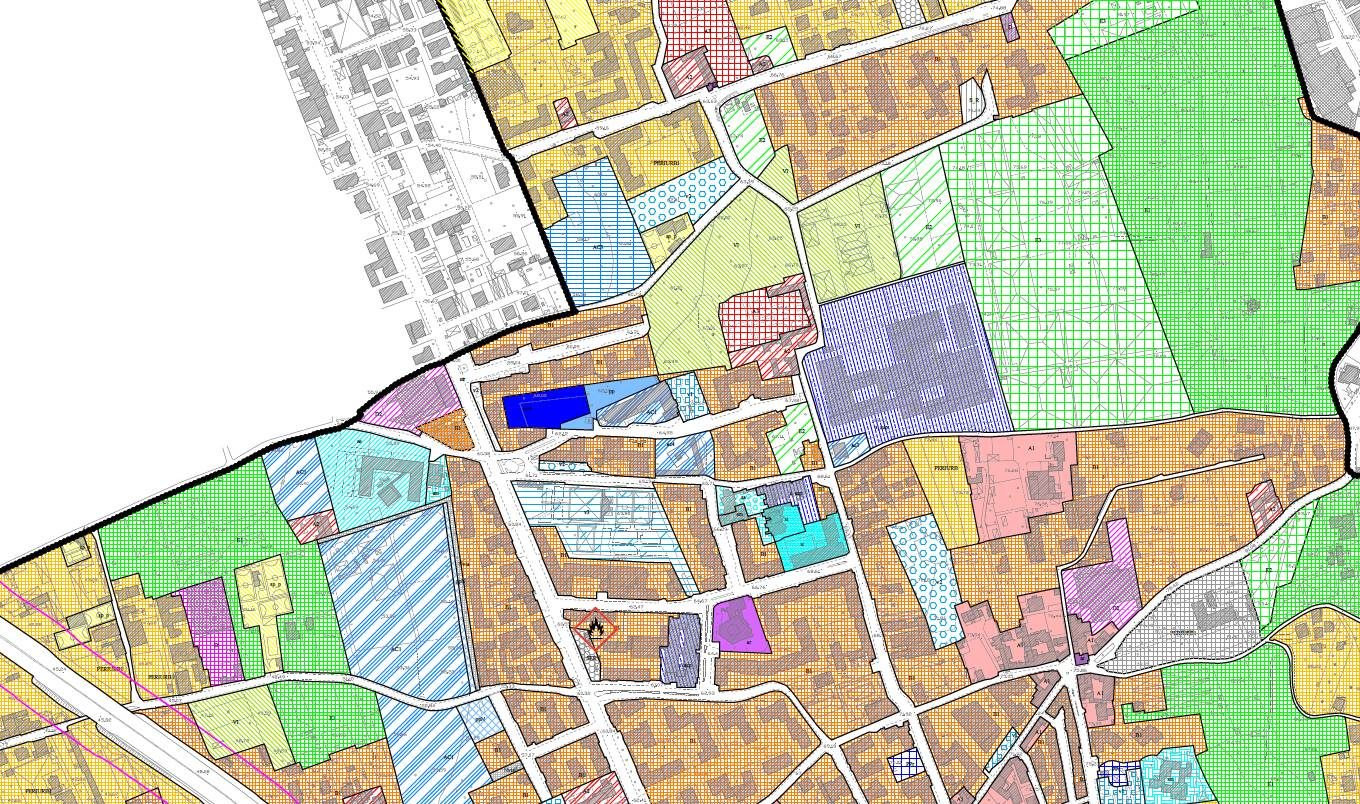
Task: Select the solid dark blue parcel
Action: point(545,408)
